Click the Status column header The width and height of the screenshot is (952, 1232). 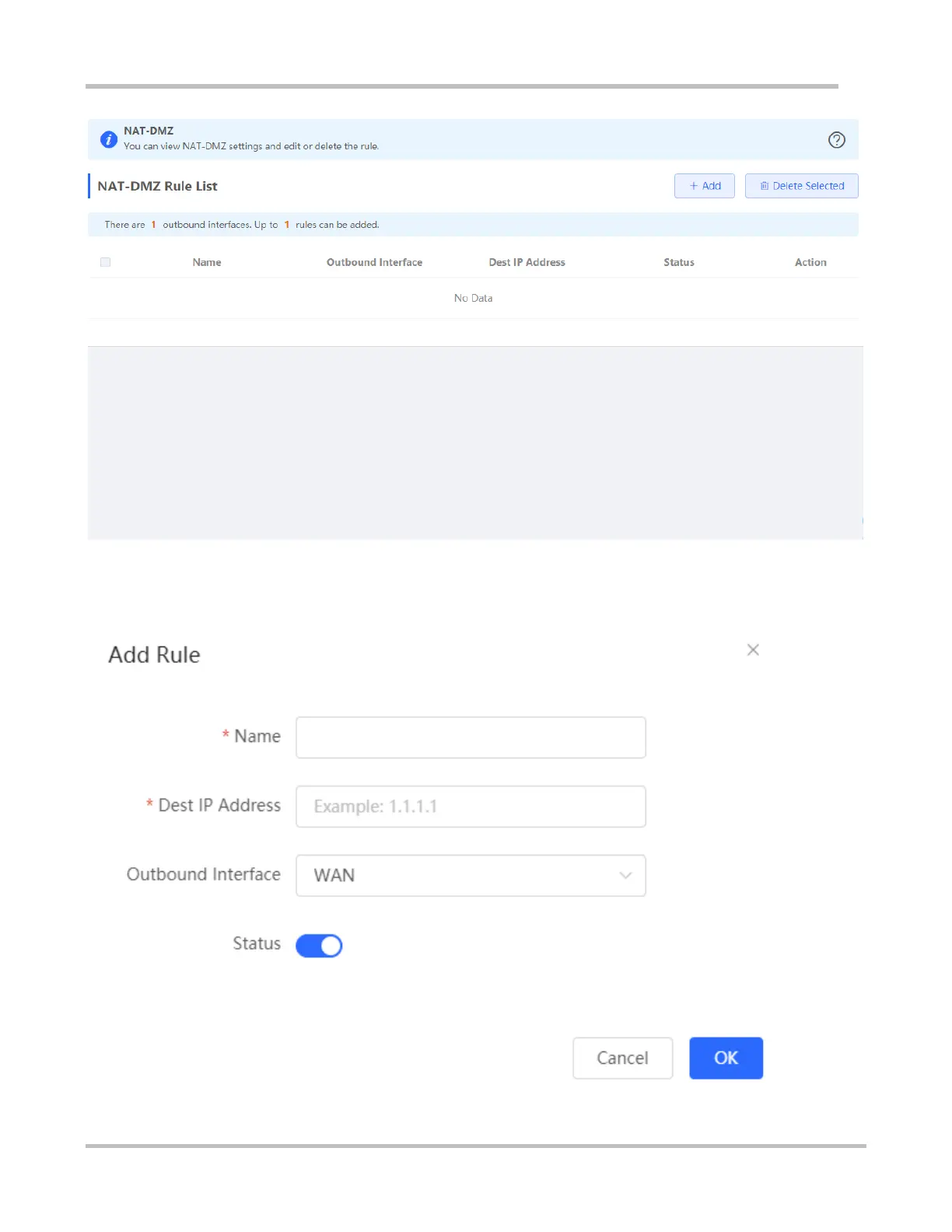click(x=678, y=262)
